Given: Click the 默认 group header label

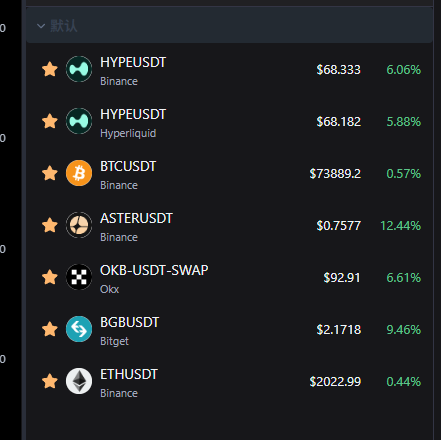Looking at the screenshot, I should 64,26.
